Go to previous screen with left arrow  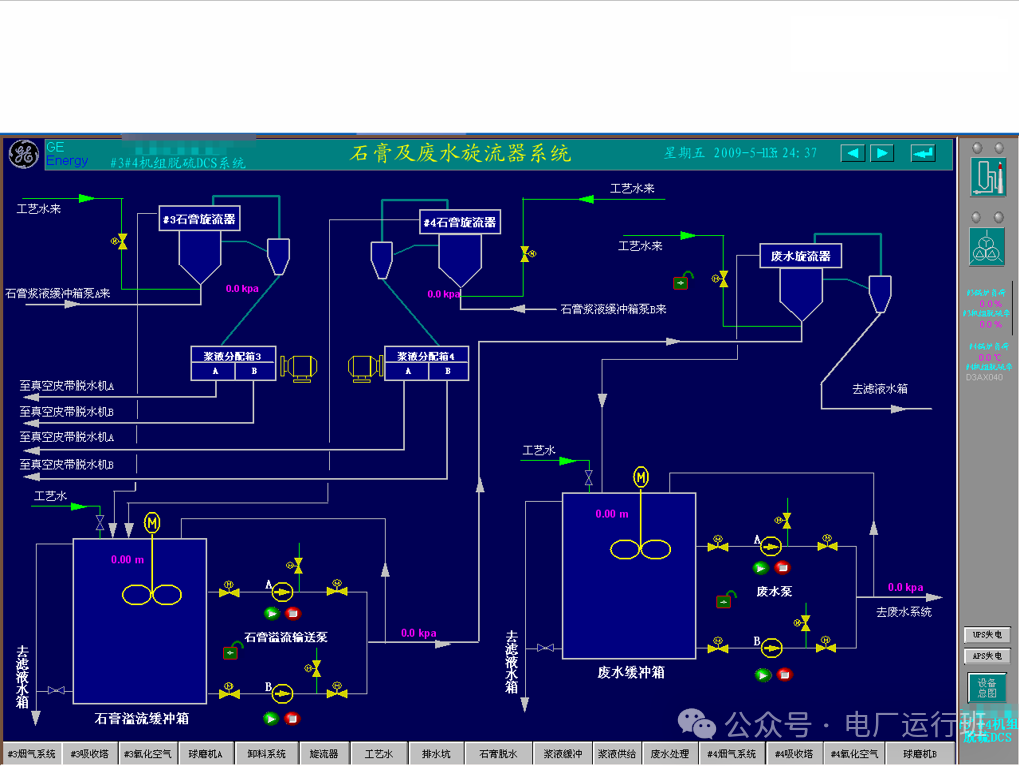click(x=853, y=153)
